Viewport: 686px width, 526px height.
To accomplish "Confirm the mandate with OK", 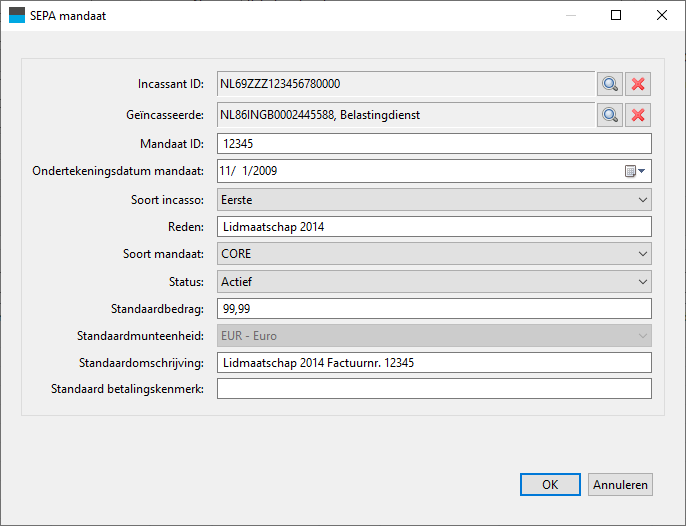I will click(550, 484).
